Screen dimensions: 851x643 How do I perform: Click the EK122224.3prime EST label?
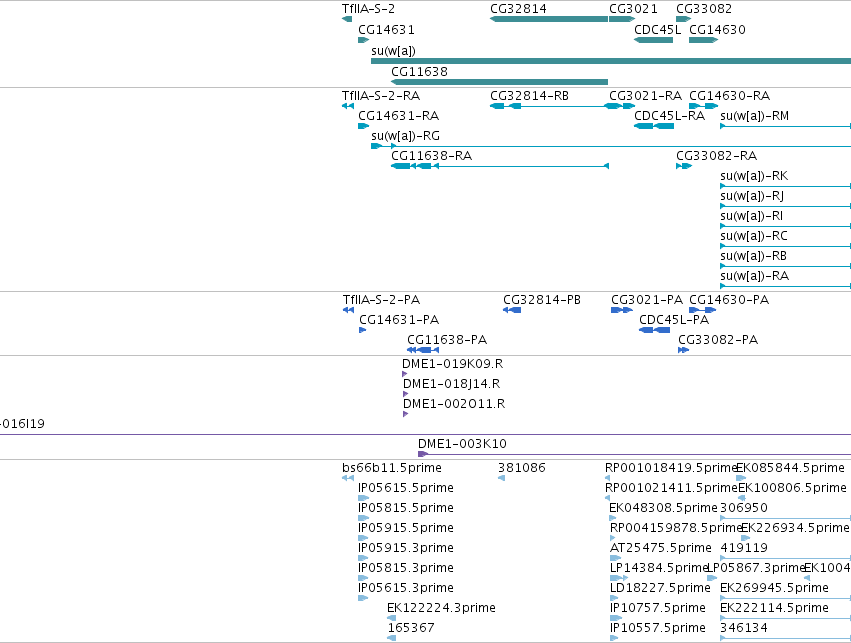coord(441,608)
